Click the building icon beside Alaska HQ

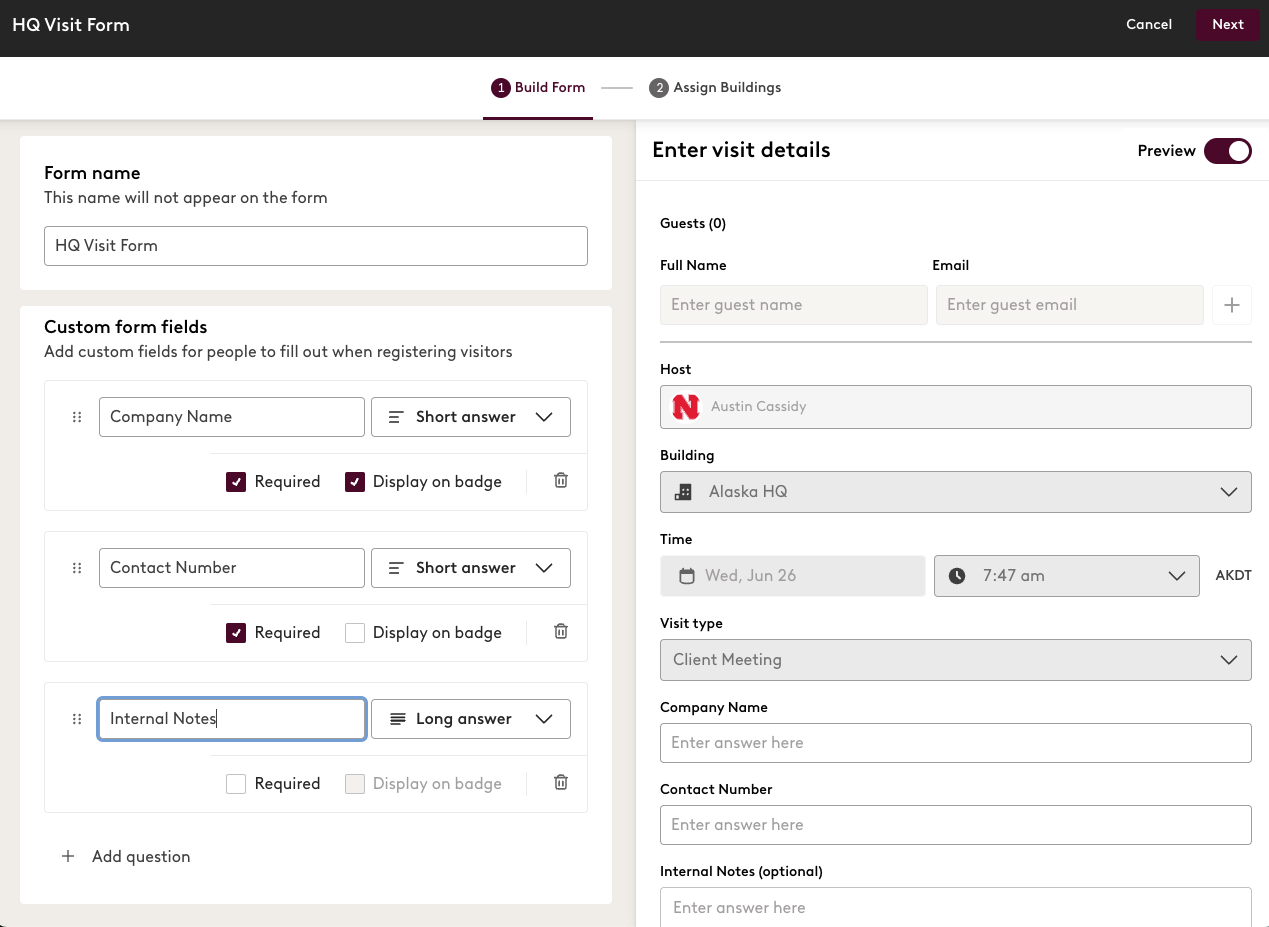point(684,491)
